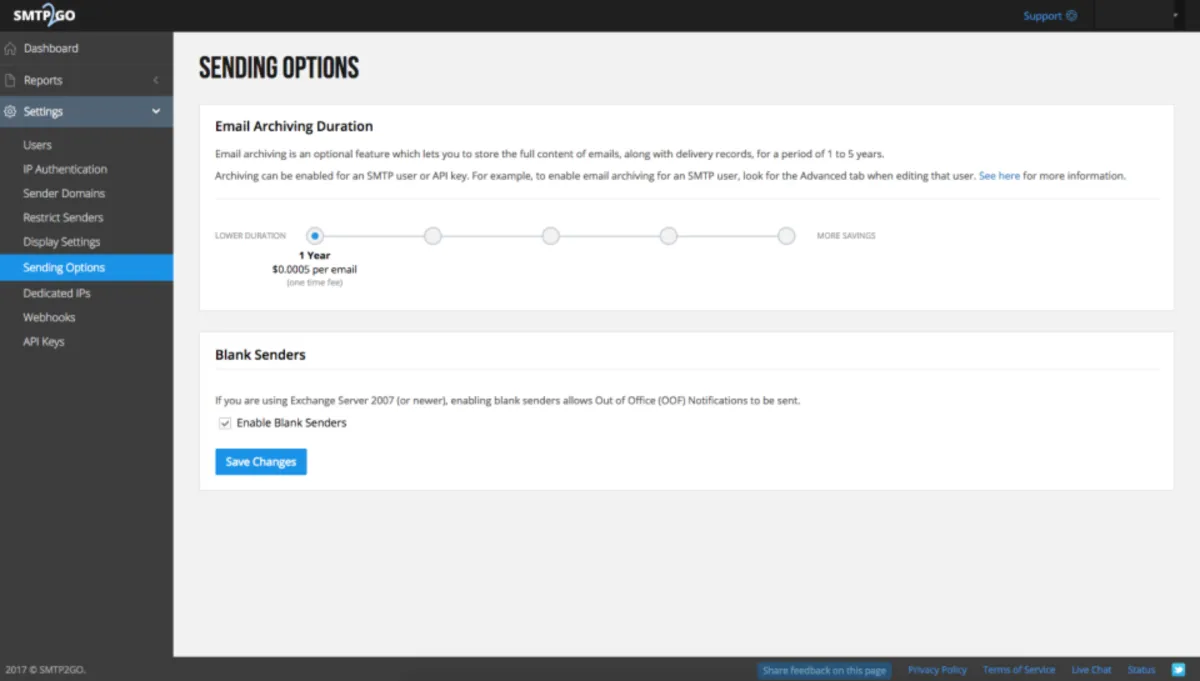Toggle the Enable Blank Senders checkbox
1200x681 pixels.
225,423
